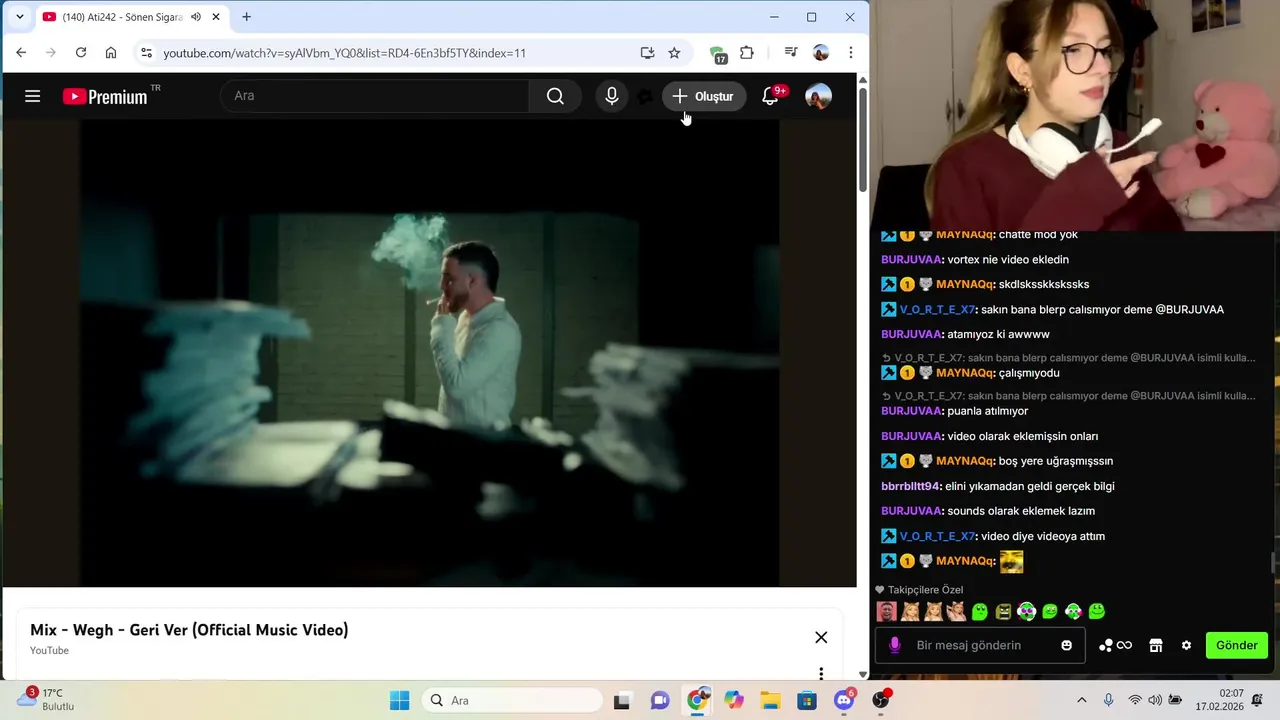Viewport: 1280px width, 720px height.
Task: Open weather widget showing 17°C Bulutlu
Action: (x=46, y=699)
